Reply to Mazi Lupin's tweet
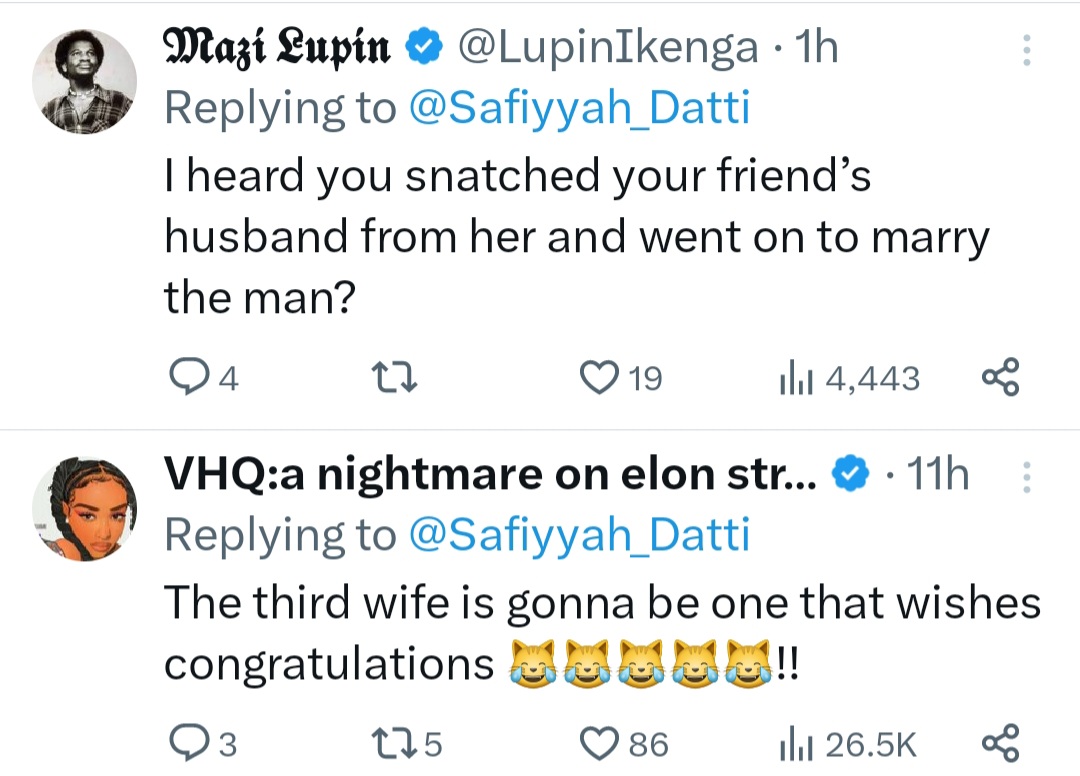 185,378
